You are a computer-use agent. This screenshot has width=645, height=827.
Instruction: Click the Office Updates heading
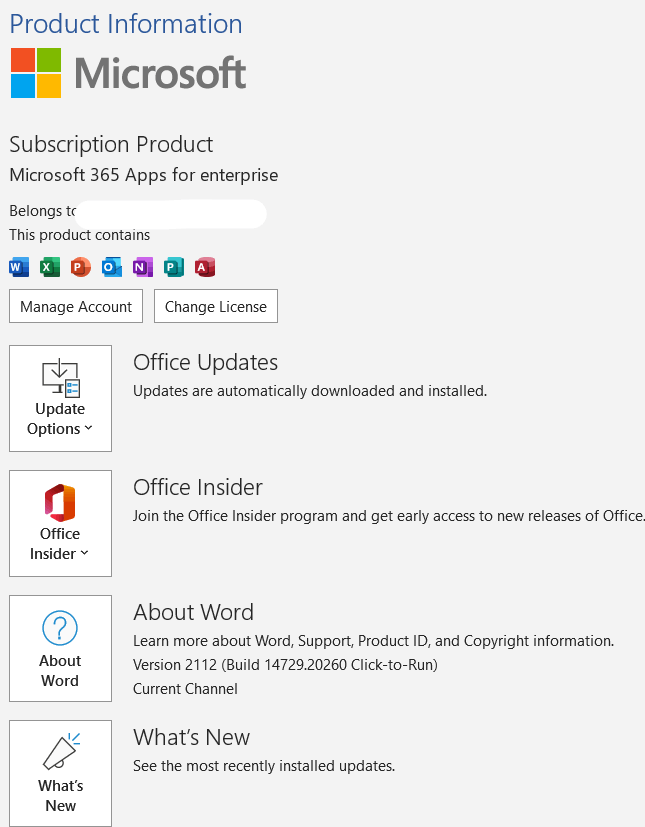(205, 362)
